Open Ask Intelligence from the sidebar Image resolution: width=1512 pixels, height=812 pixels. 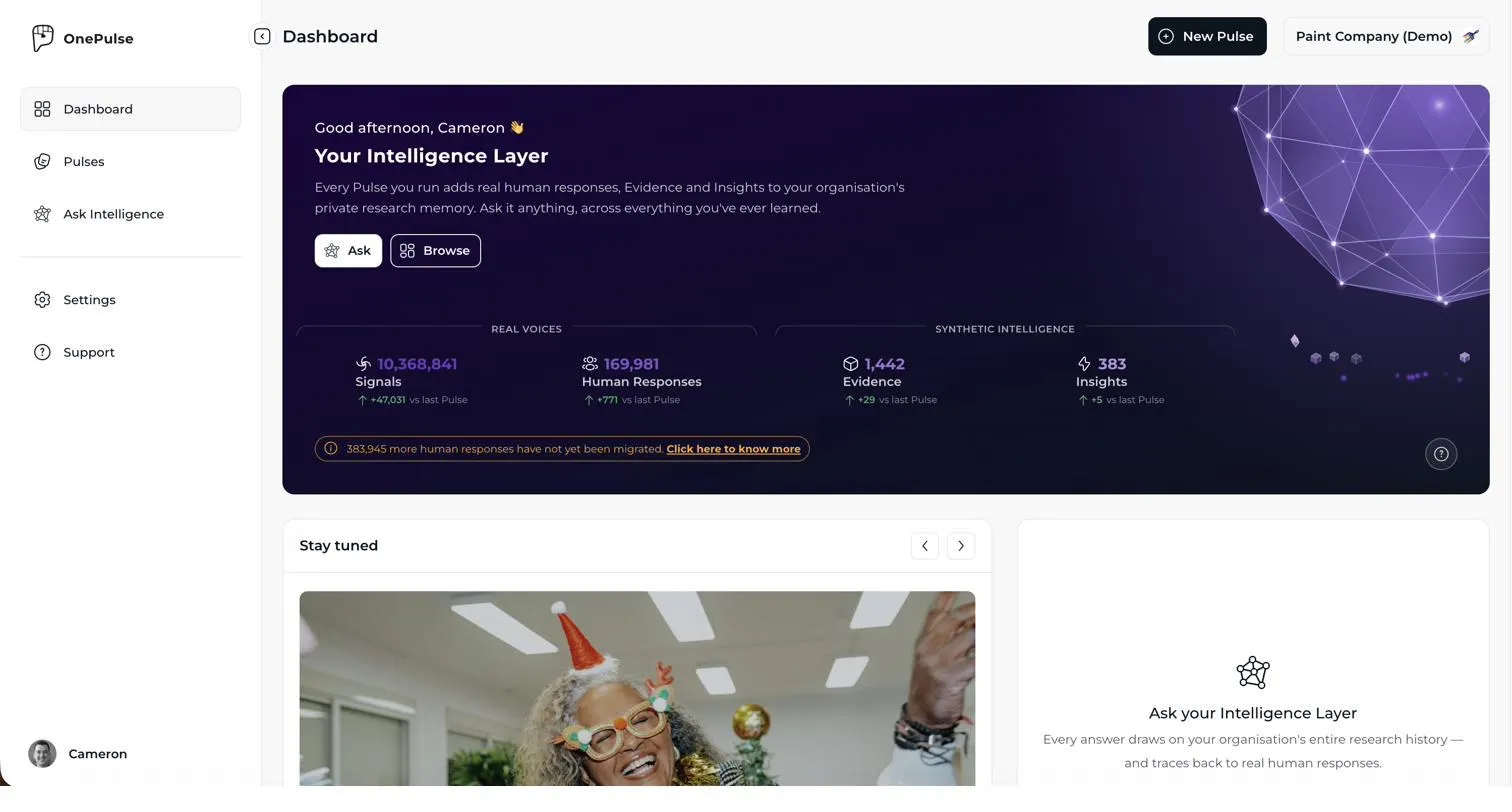130,214
